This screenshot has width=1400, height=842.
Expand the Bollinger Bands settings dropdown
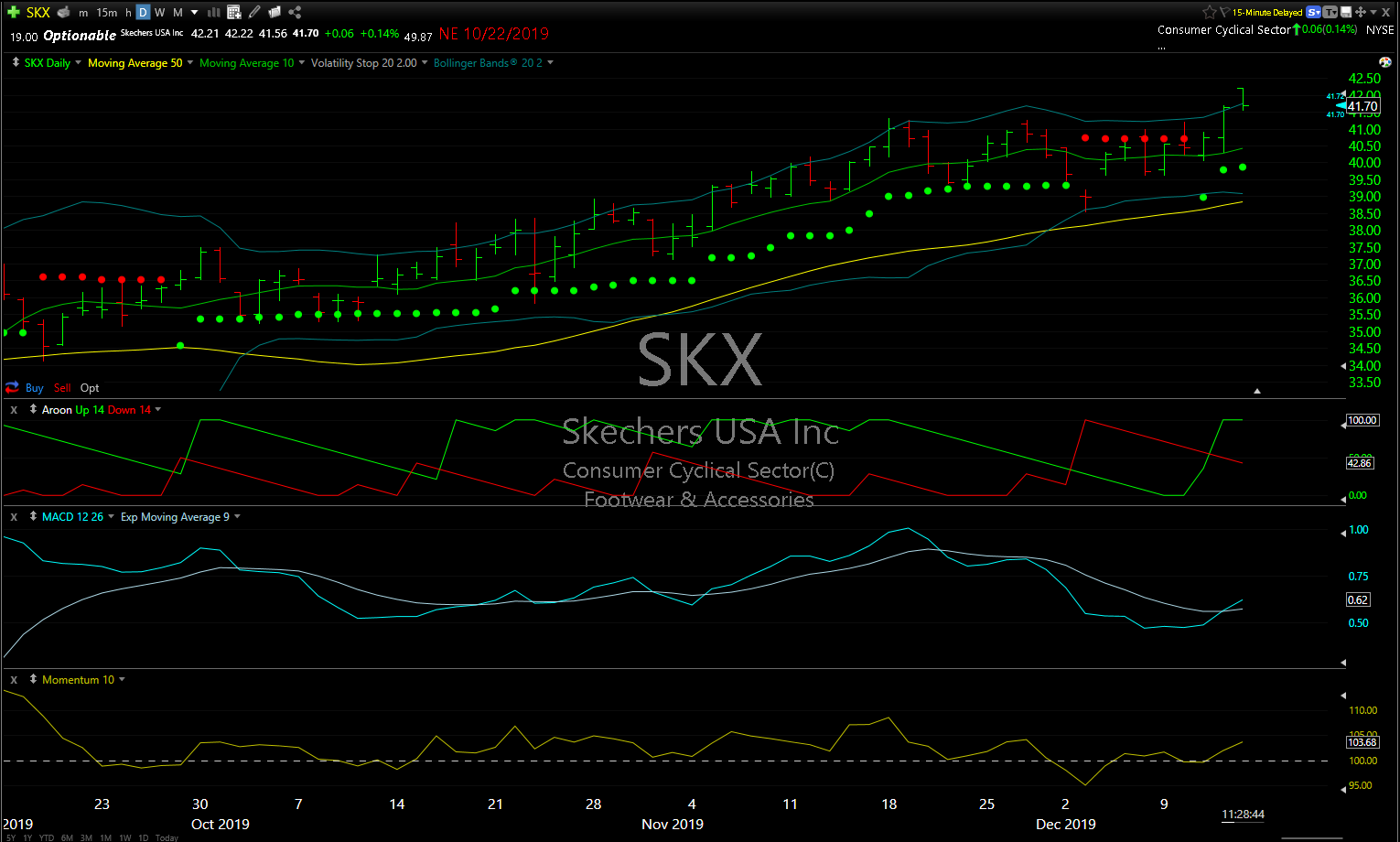pyautogui.click(x=549, y=62)
